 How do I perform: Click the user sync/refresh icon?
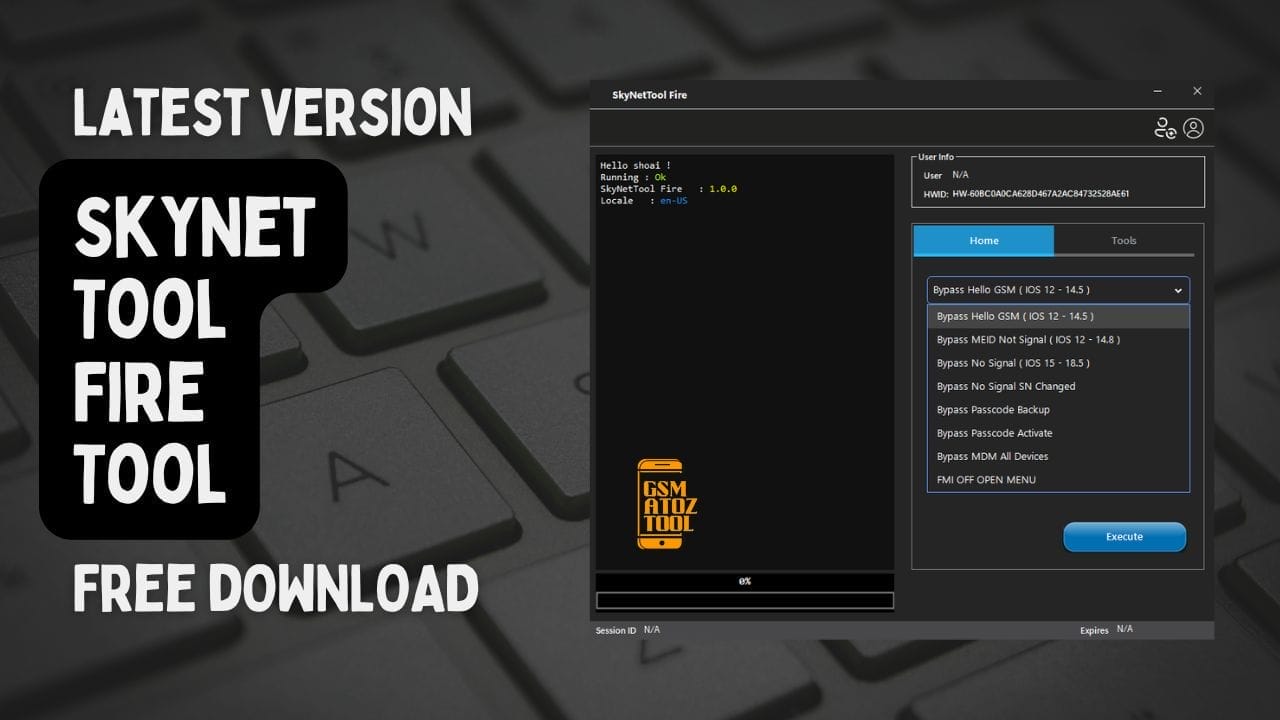click(x=1165, y=128)
